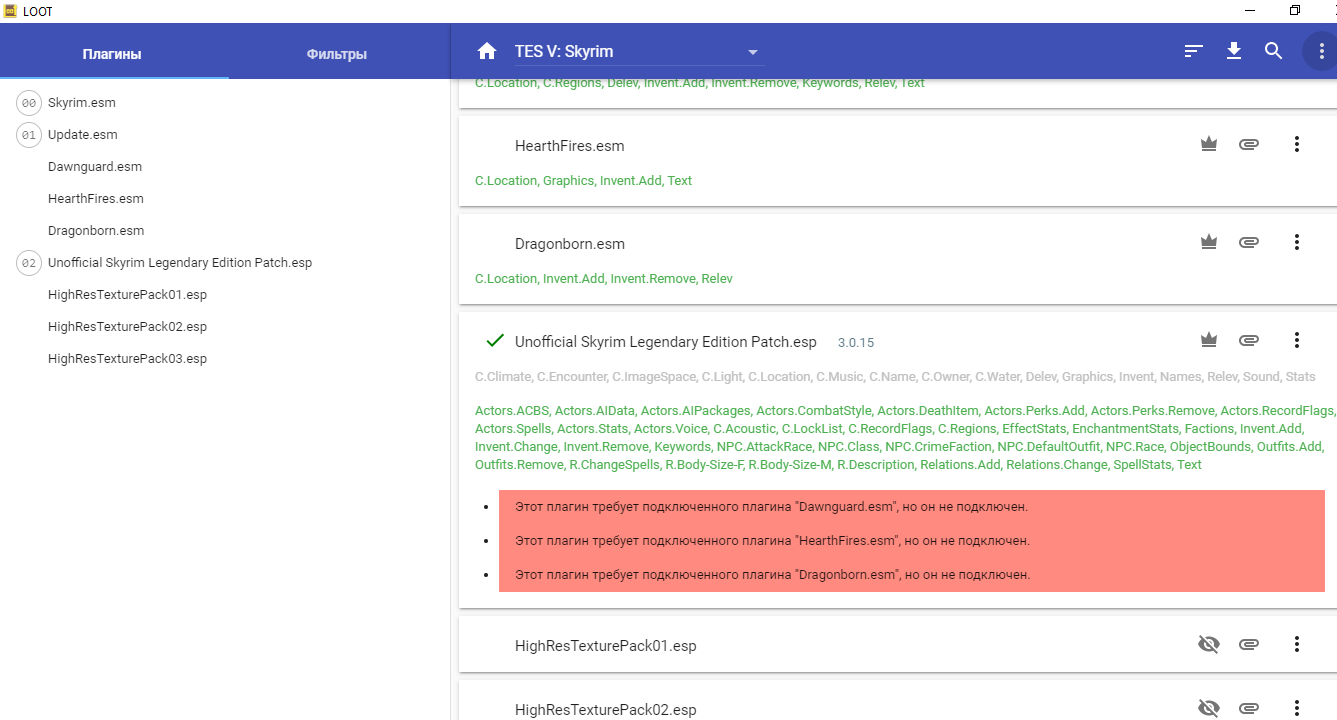
Task: Select Skyrim.esm in the plugins sidebar
Action: click(82, 103)
